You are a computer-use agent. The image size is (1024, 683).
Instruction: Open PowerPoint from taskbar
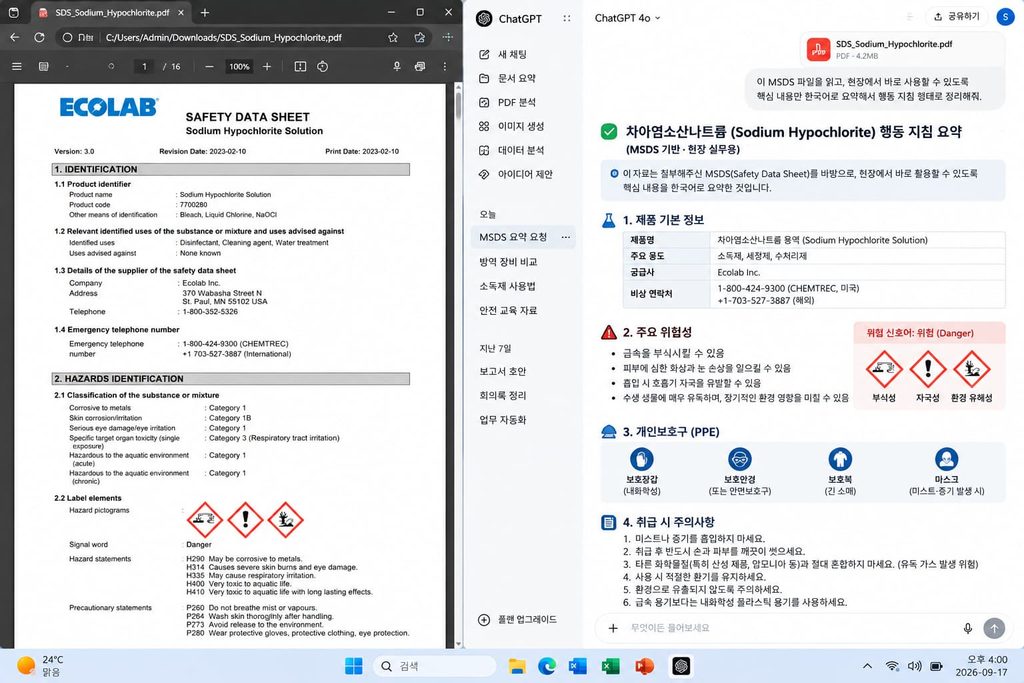click(644, 666)
